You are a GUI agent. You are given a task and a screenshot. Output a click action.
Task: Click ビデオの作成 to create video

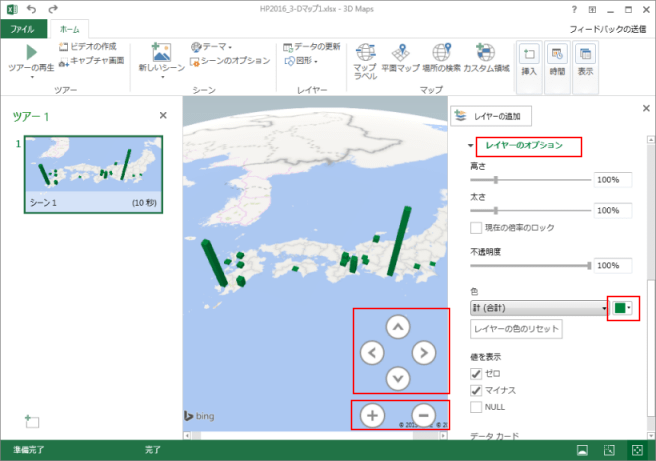[x=88, y=46]
